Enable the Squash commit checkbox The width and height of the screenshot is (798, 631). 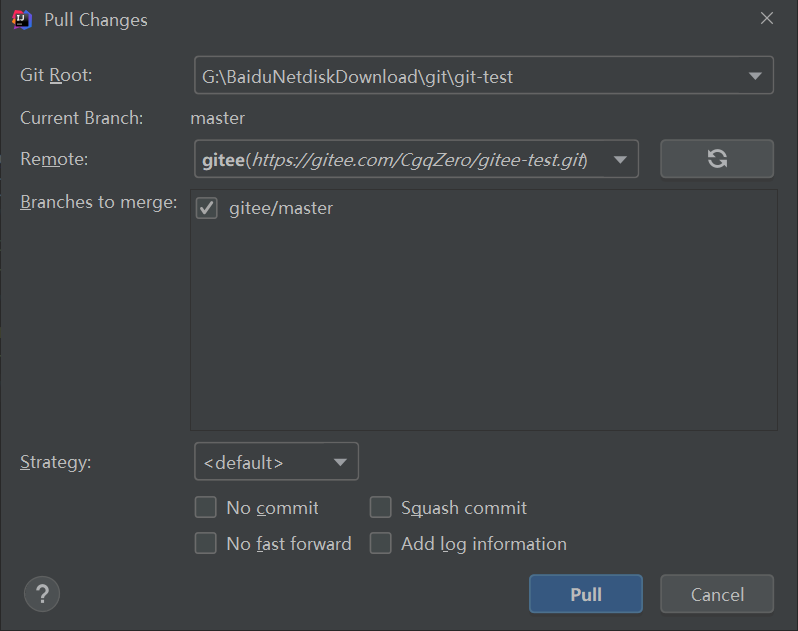(380, 507)
